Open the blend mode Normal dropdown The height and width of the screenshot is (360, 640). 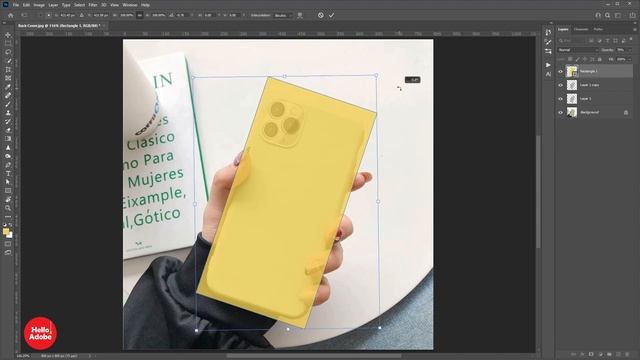tap(578, 50)
